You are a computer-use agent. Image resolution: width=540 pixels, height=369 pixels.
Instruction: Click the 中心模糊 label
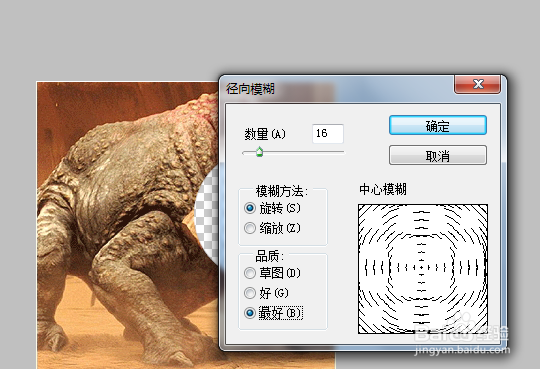coord(383,189)
